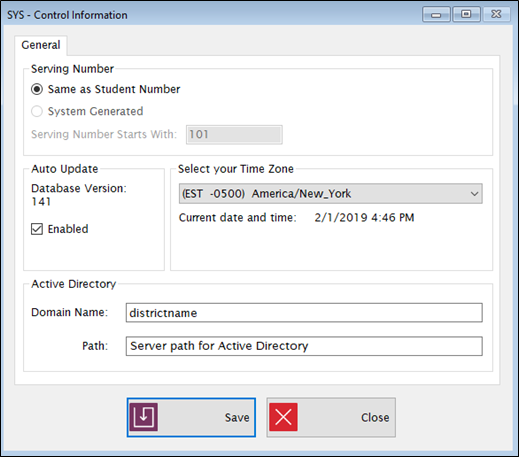519x457 pixels.
Task: Click the current date and time value
Action: click(364, 218)
